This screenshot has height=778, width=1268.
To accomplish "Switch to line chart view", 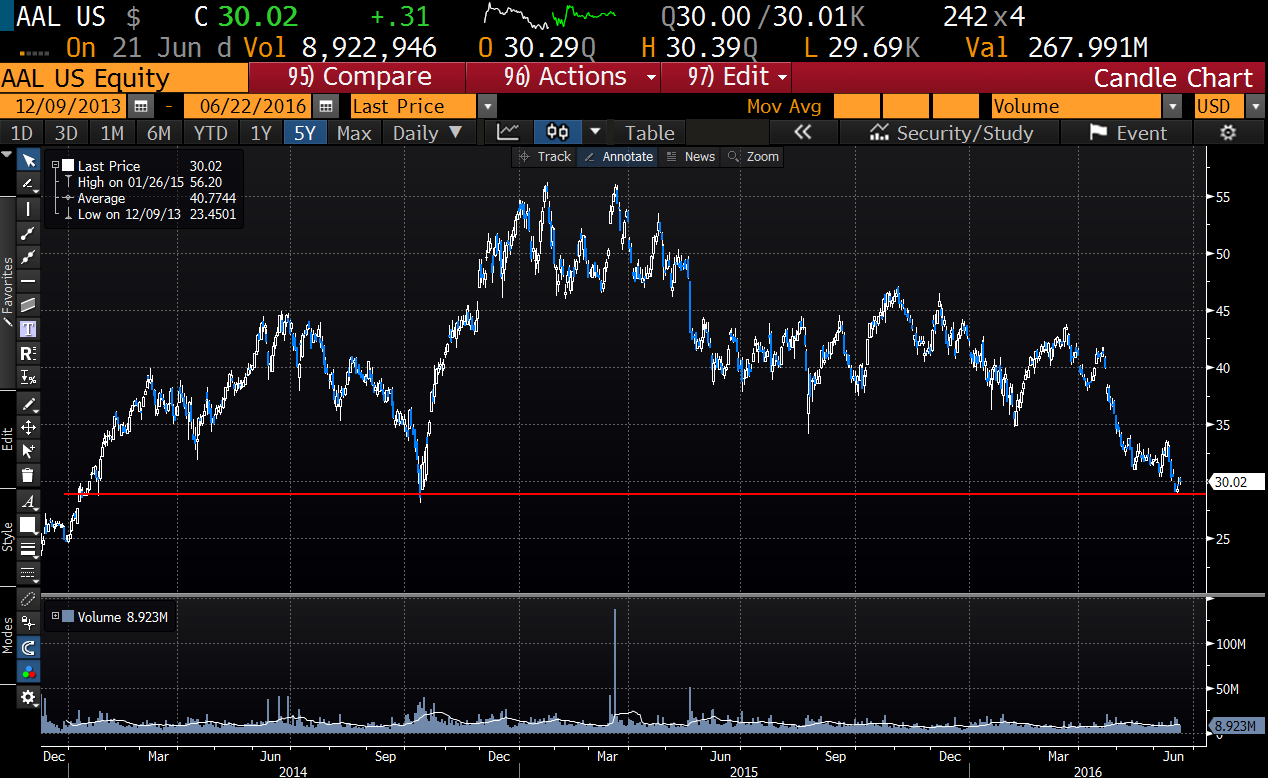I will 508,133.
